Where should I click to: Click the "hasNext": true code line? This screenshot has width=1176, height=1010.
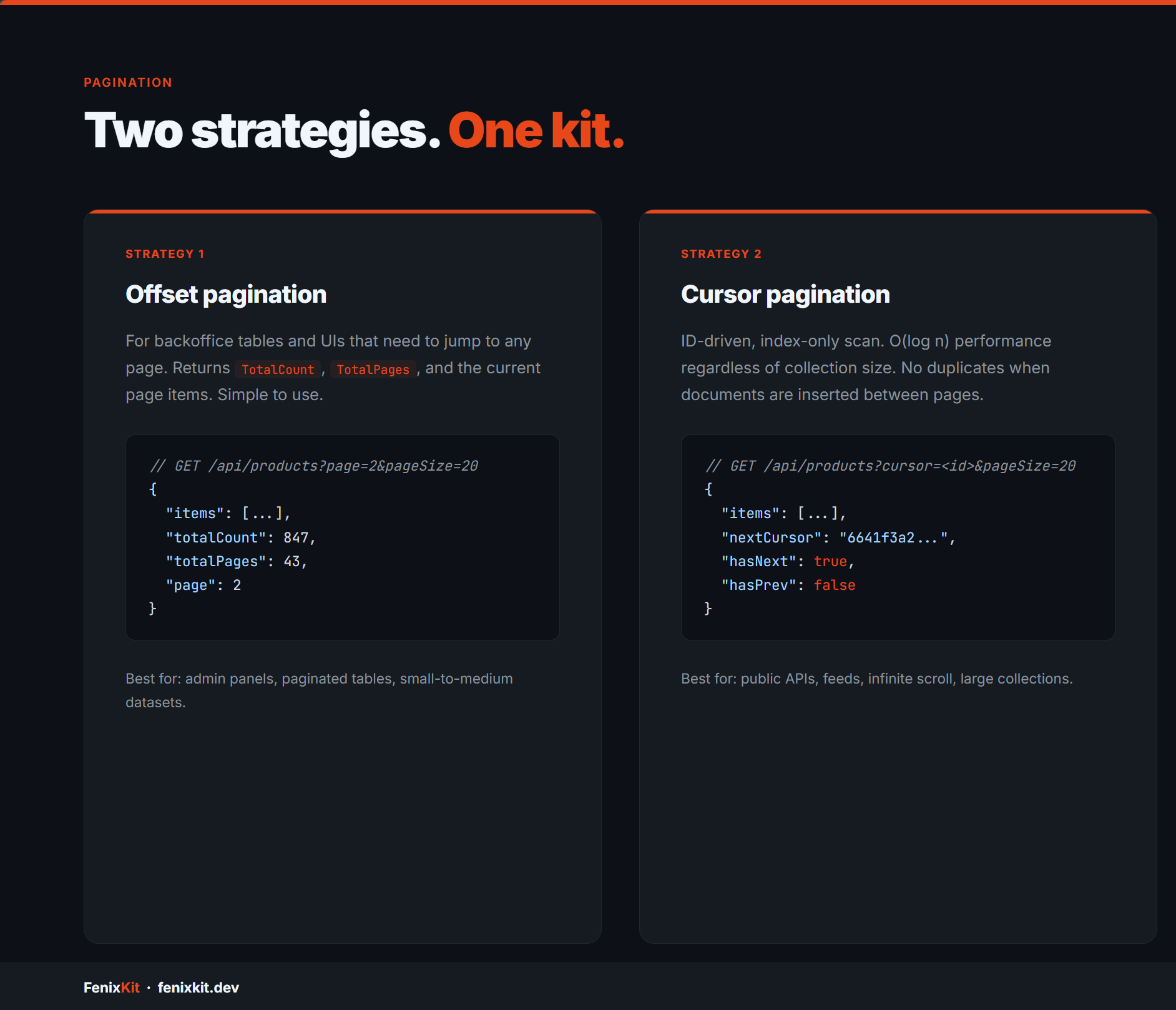(788, 561)
